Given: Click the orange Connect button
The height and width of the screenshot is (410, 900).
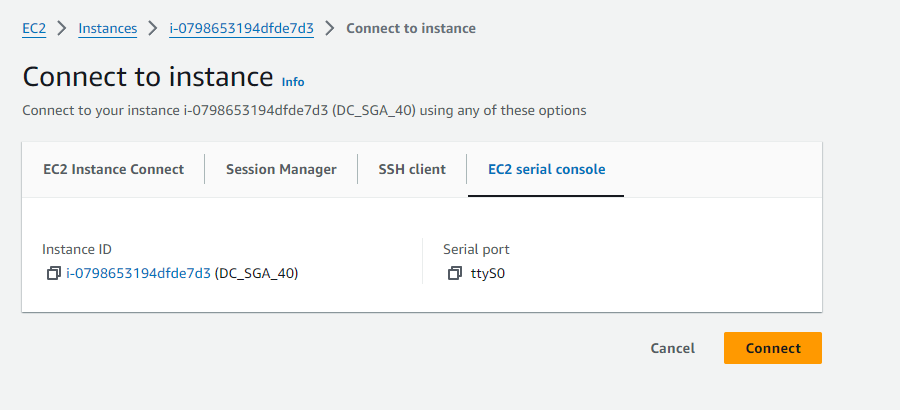Looking at the screenshot, I should point(773,348).
